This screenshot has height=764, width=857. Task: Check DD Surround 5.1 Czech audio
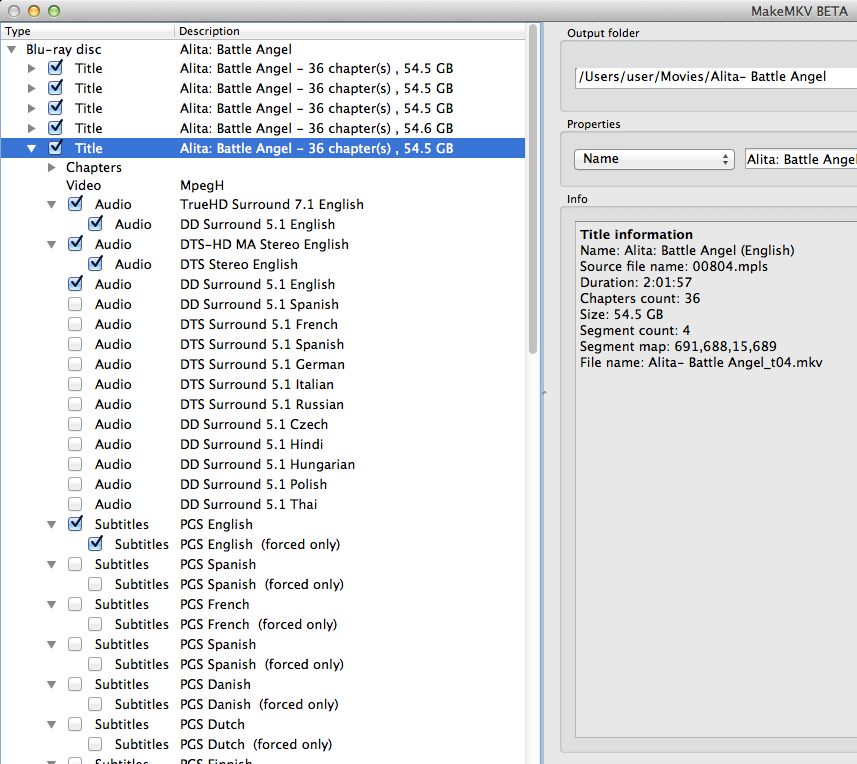tap(75, 424)
